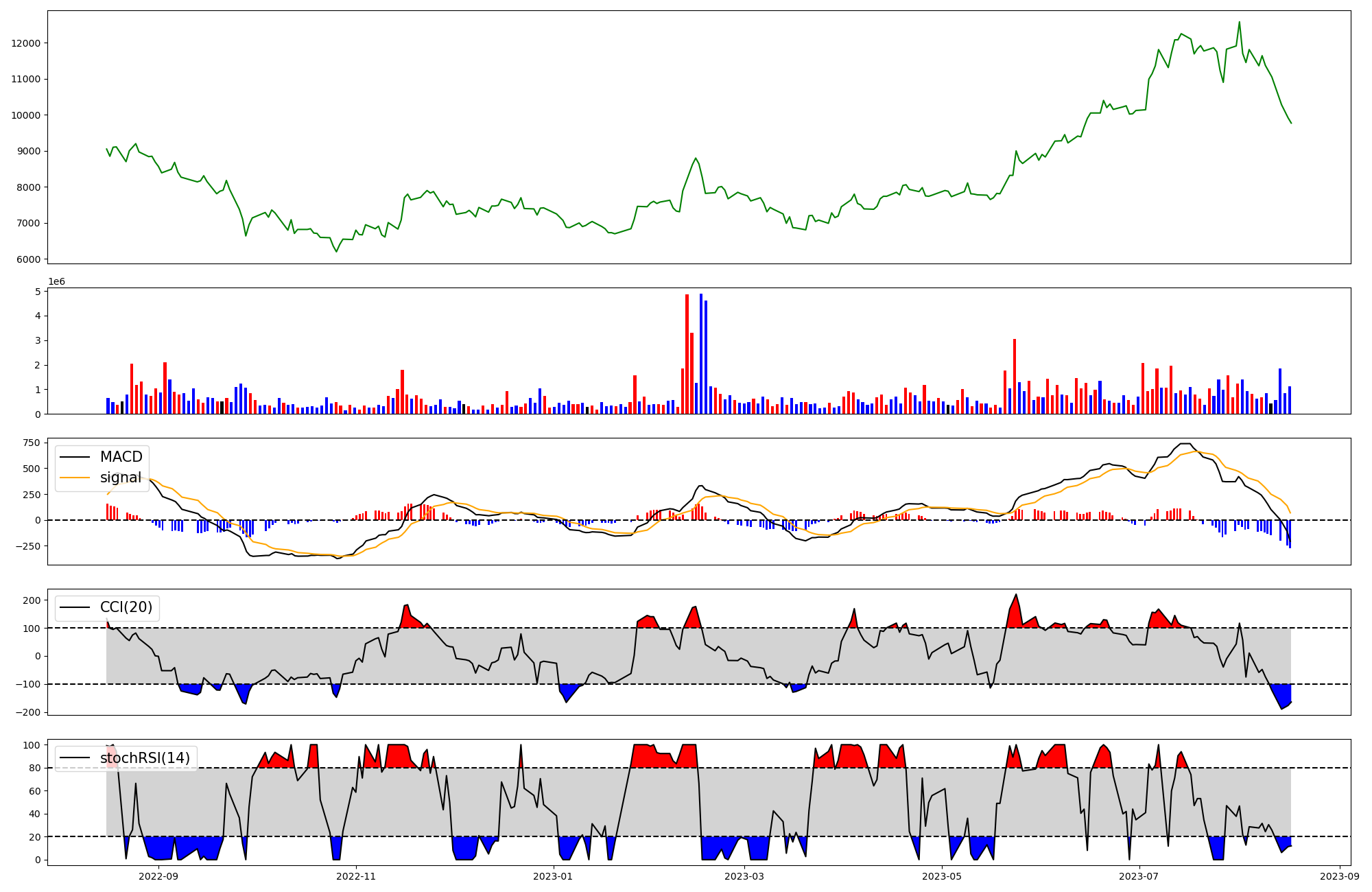Click the MACD legend entry
The image size is (1372, 892).
coord(121,457)
